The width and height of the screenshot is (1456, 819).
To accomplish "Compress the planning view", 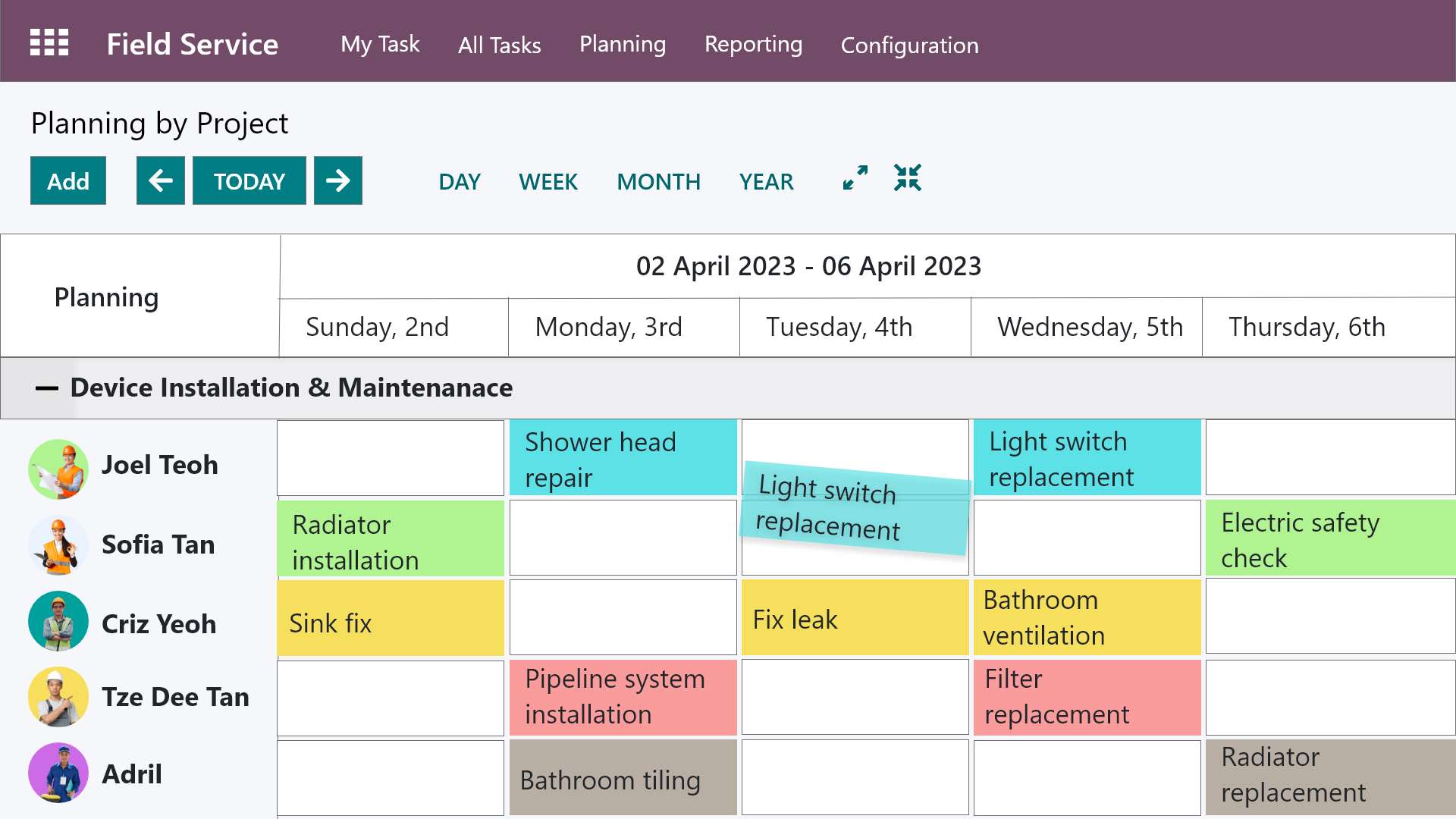I will click(x=908, y=179).
